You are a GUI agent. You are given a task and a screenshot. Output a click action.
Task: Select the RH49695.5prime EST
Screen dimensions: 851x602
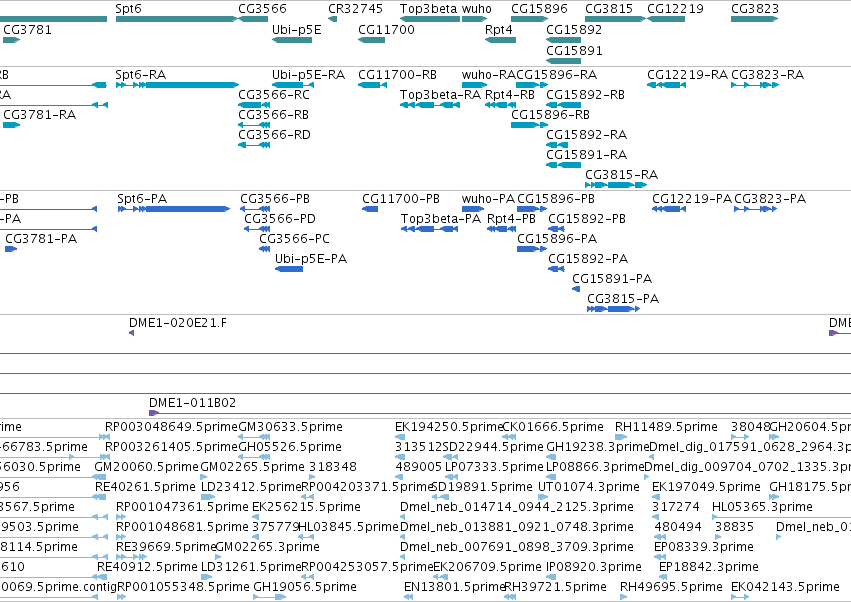click(624, 597)
